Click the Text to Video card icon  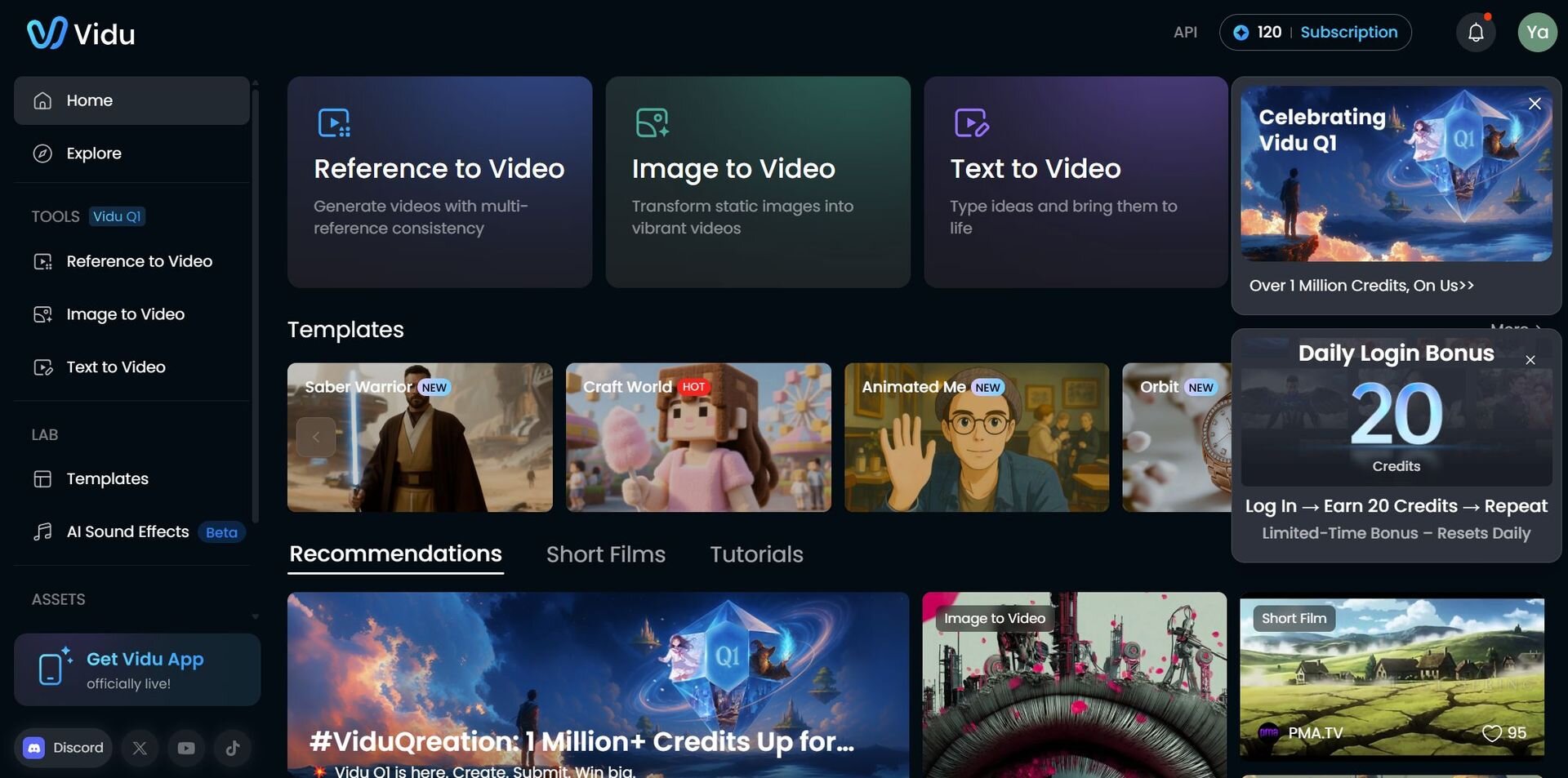click(971, 122)
